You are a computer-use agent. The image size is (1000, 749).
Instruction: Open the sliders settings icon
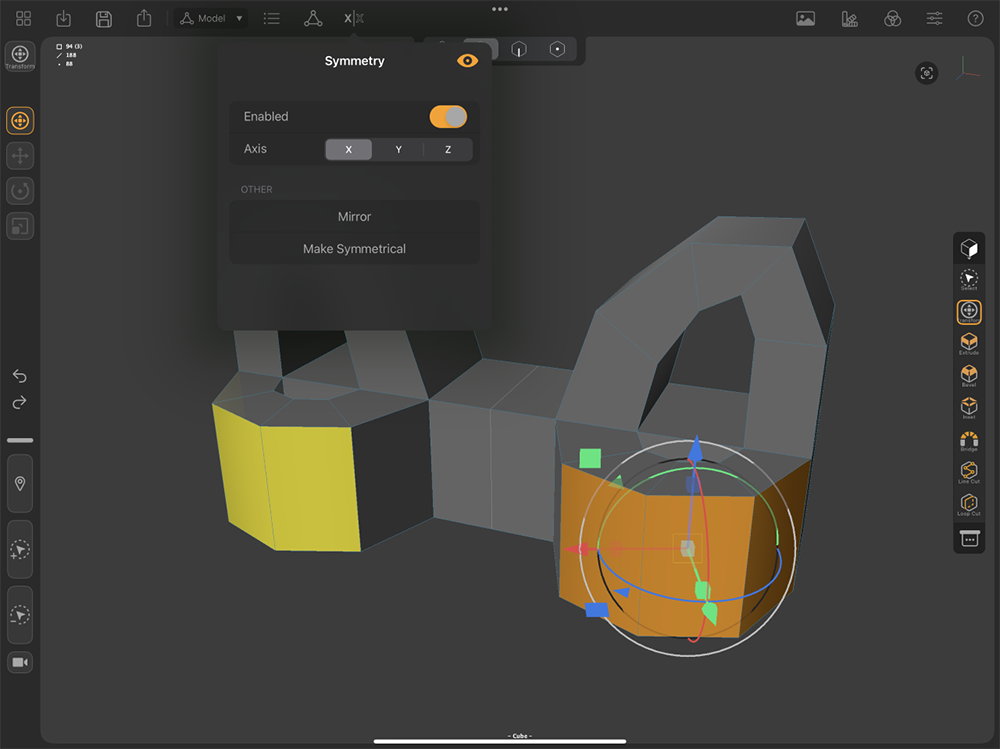coord(934,19)
